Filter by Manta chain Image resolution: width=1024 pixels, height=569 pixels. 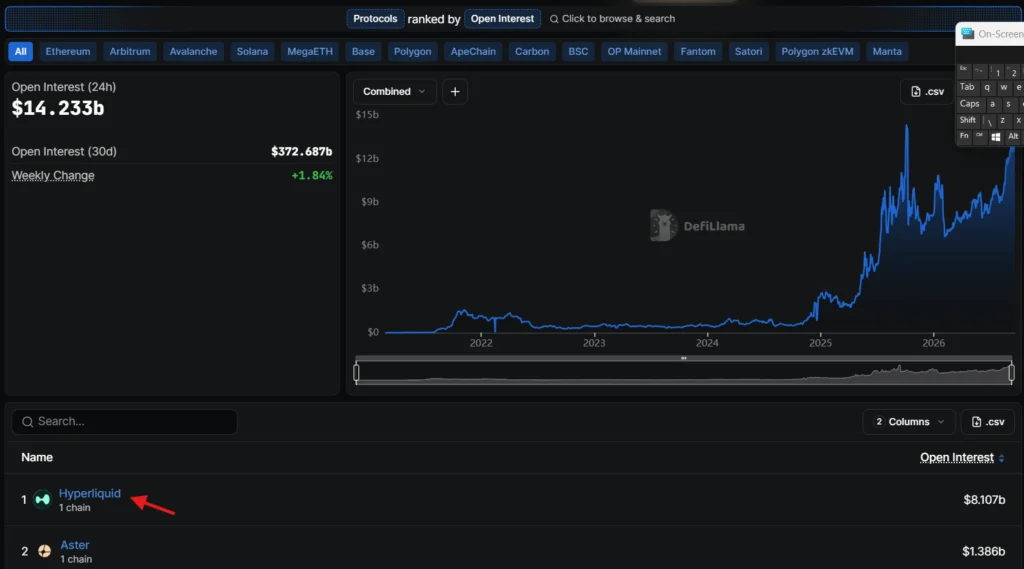coord(887,52)
